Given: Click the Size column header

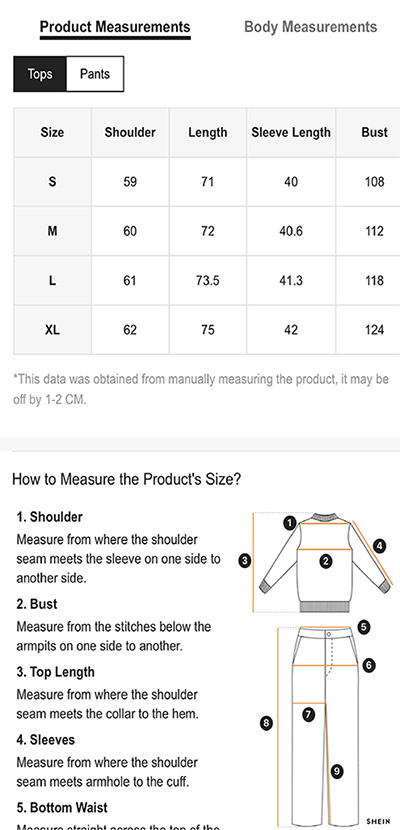Looking at the screenshot, I should point(52,132).
